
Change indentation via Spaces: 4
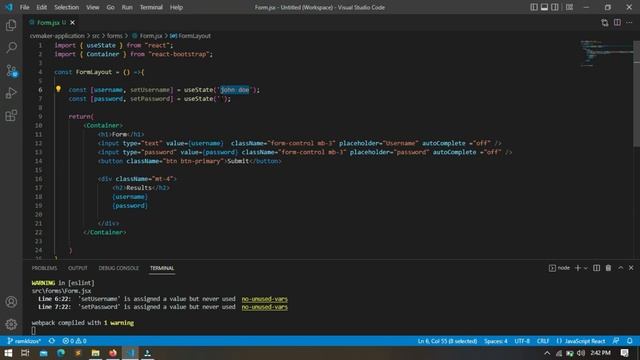pos(496,341)
